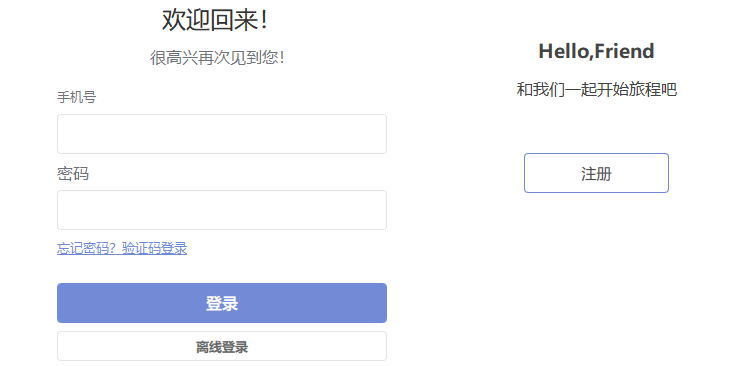Click the 密码 label above password box
Image resolution: width=733 pixels, height=366 pixels.
click(x=73, y=174)
